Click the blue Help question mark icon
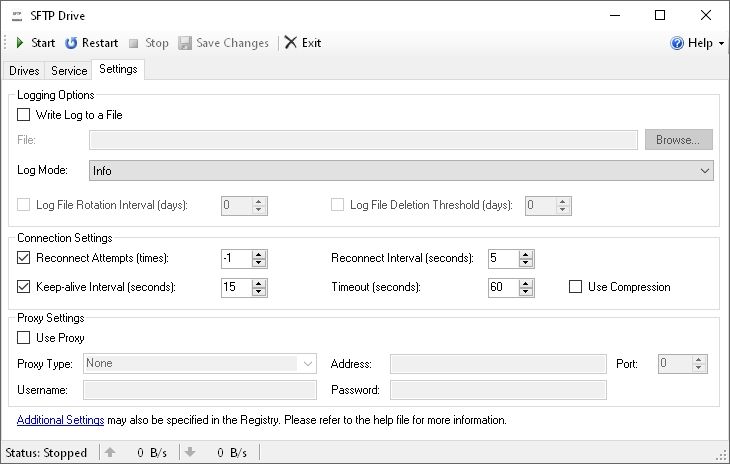The width and height of the screenshot is (730, 464). point(677,43)
